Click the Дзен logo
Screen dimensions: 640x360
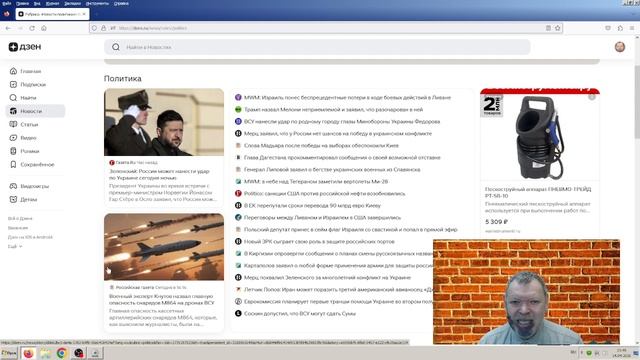point(25,47)
